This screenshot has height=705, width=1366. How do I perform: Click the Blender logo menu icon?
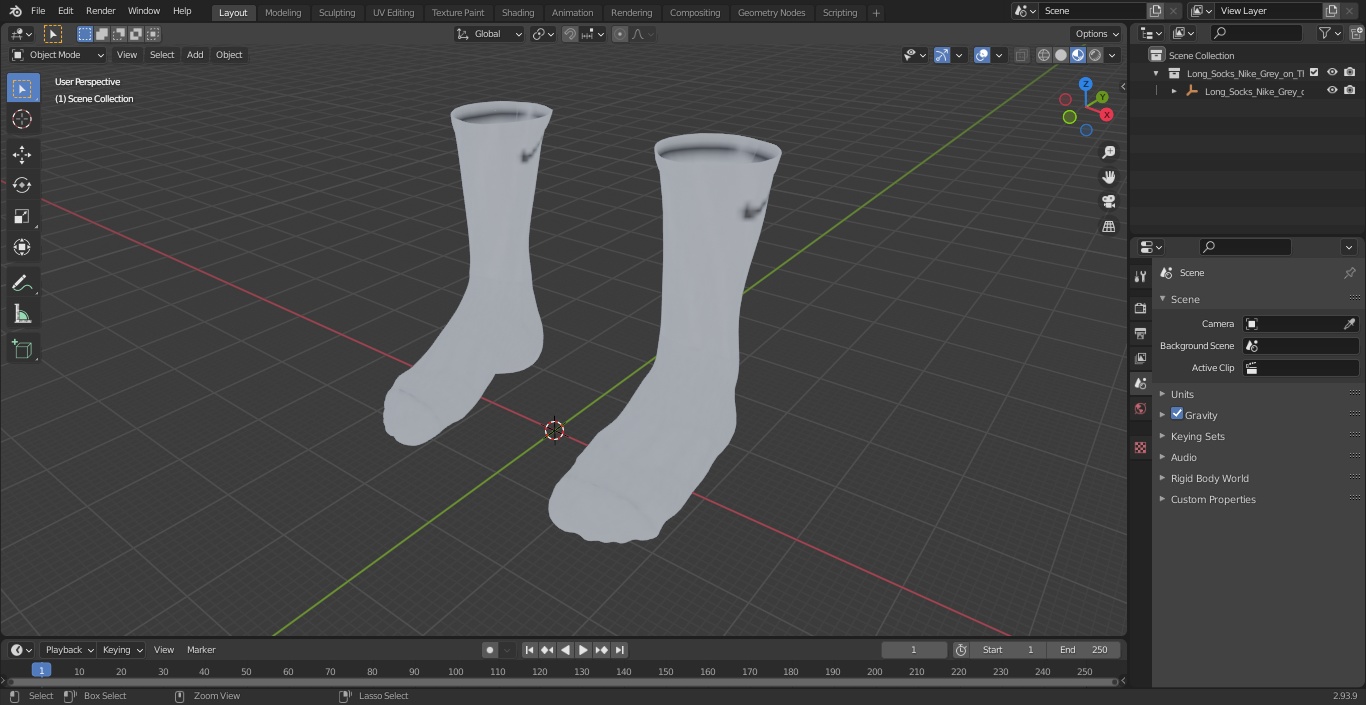pyautogui.click(x=15, y=11)
